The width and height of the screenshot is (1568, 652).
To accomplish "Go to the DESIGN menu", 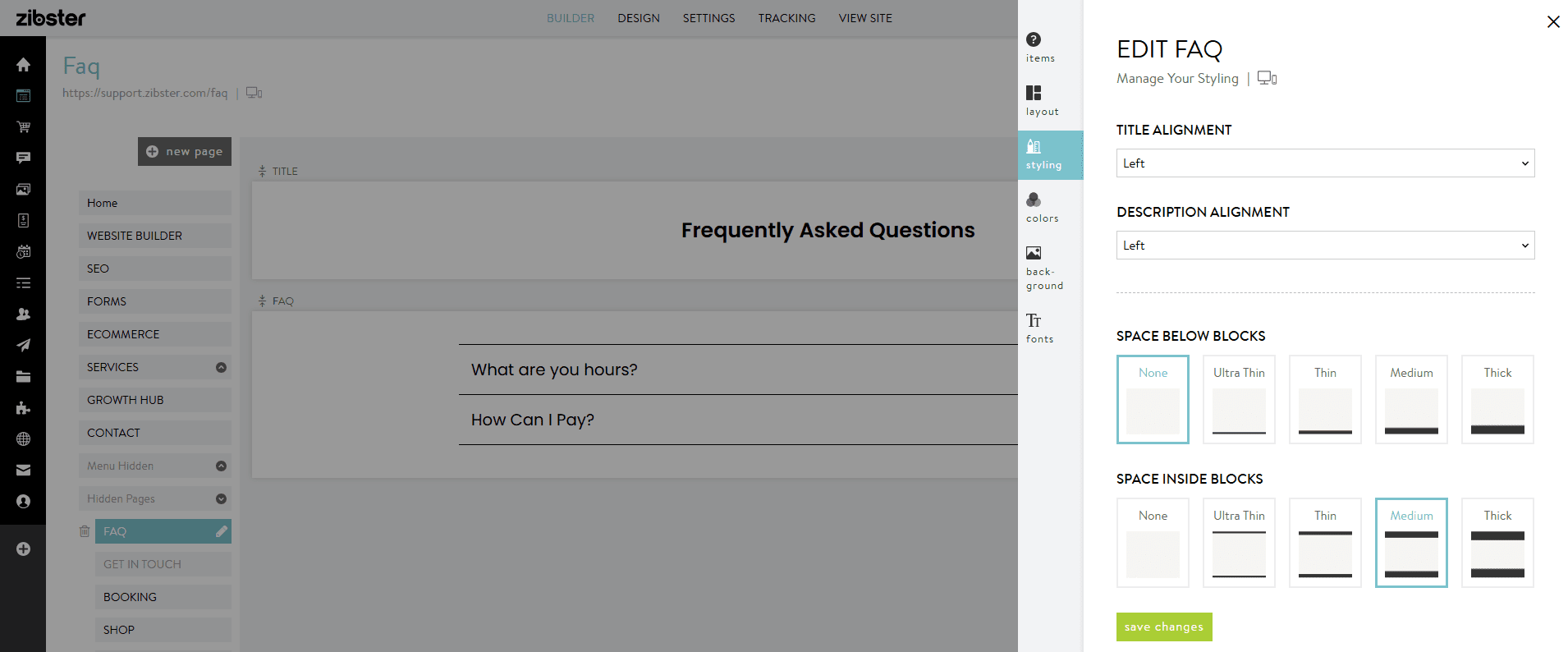I will pos(639,18).
